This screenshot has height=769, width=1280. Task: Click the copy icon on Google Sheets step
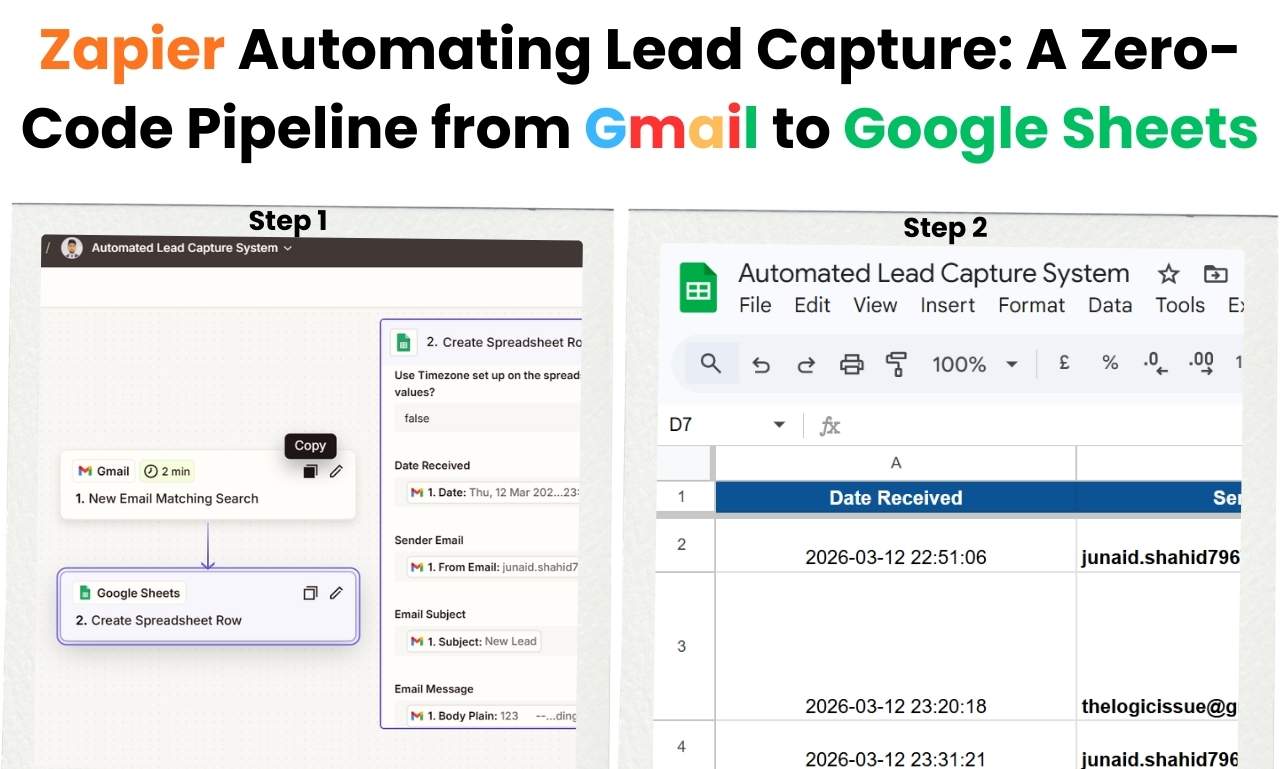pos(310,593)
